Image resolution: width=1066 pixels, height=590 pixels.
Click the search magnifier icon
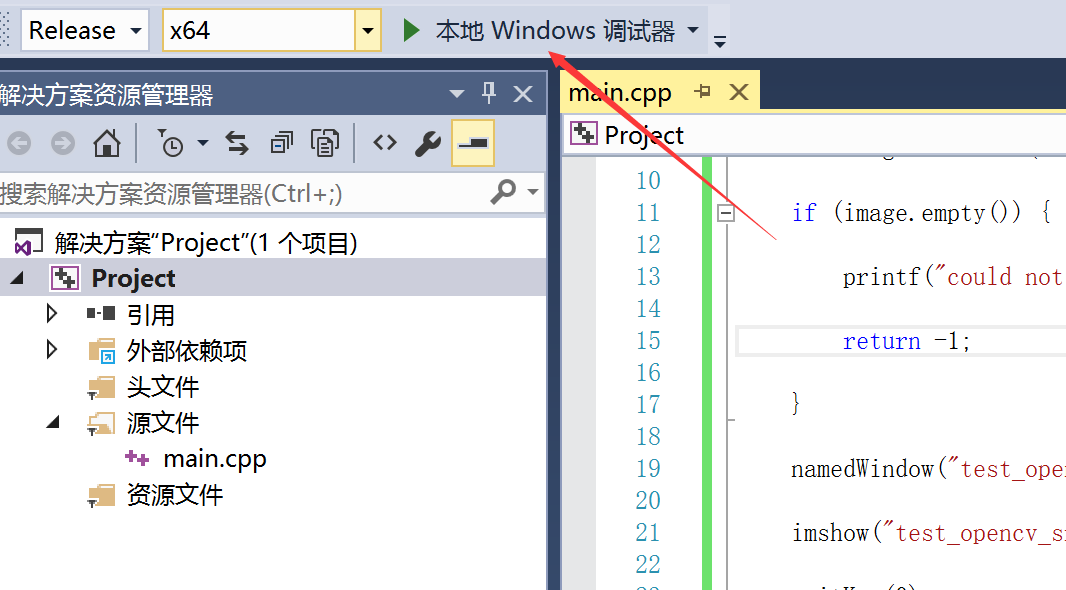pyautogui.click(x=503, y=192)
